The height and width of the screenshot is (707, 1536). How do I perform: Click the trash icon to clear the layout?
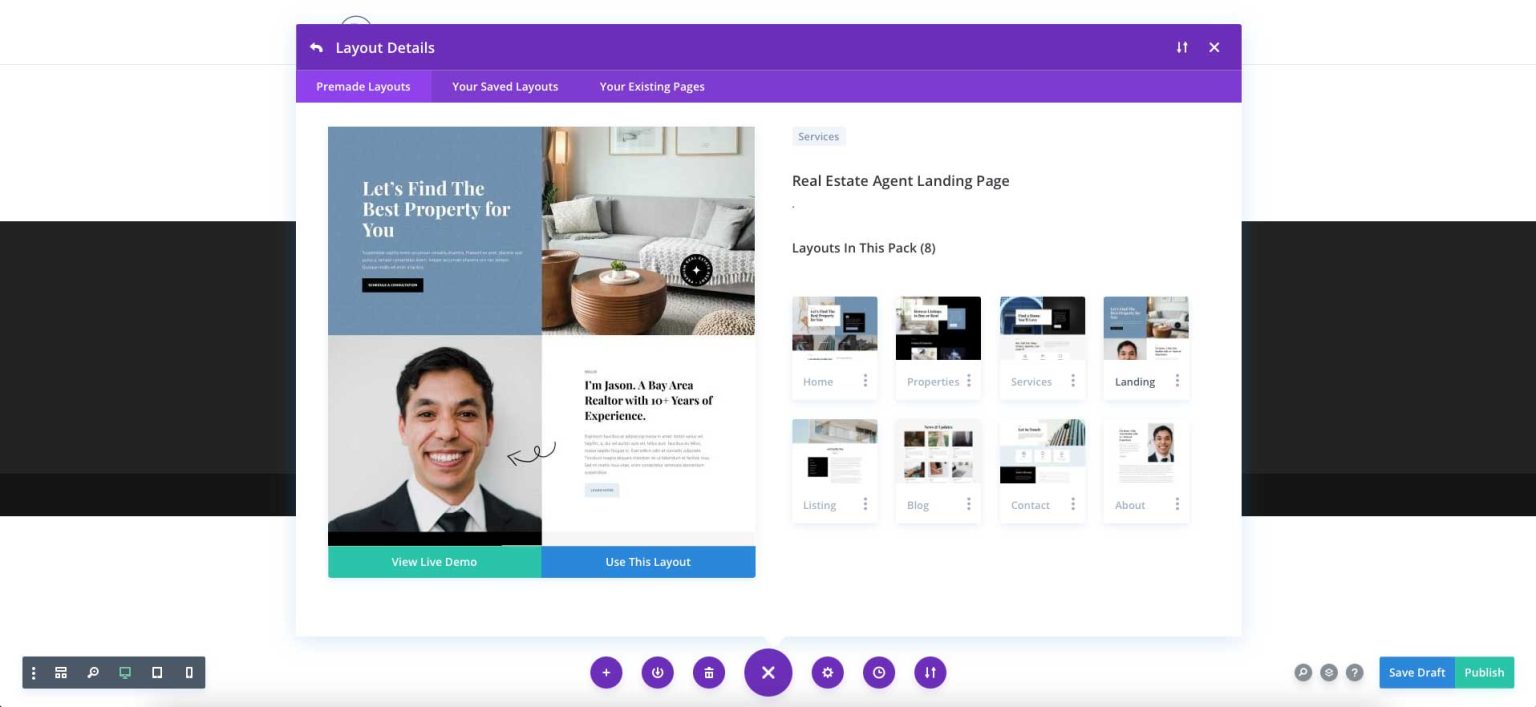tap(709, 672)
